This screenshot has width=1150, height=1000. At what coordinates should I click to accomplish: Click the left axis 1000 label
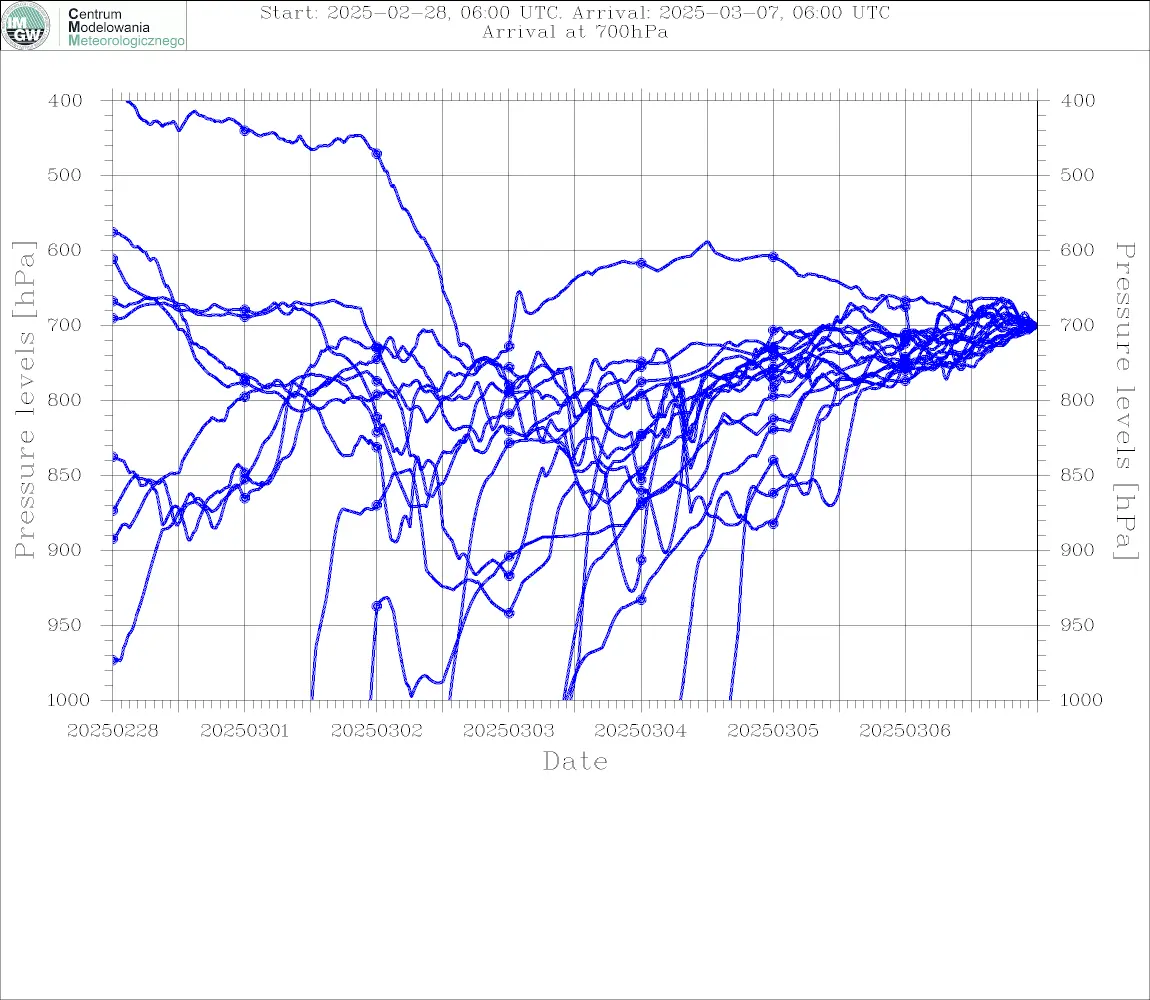(68, 700)
